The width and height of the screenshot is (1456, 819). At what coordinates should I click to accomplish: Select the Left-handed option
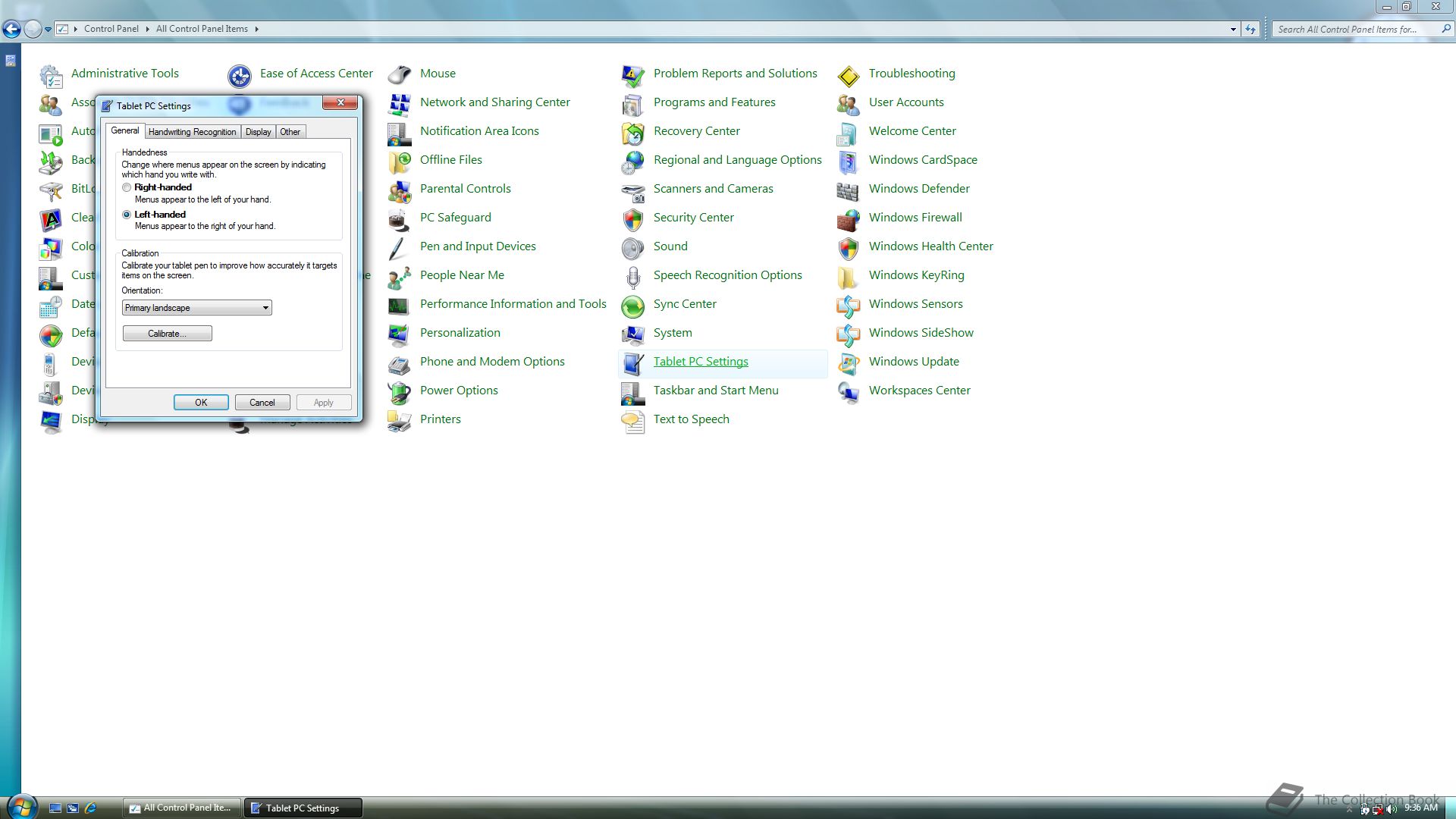pyautogui.click(x=127, y=215)
